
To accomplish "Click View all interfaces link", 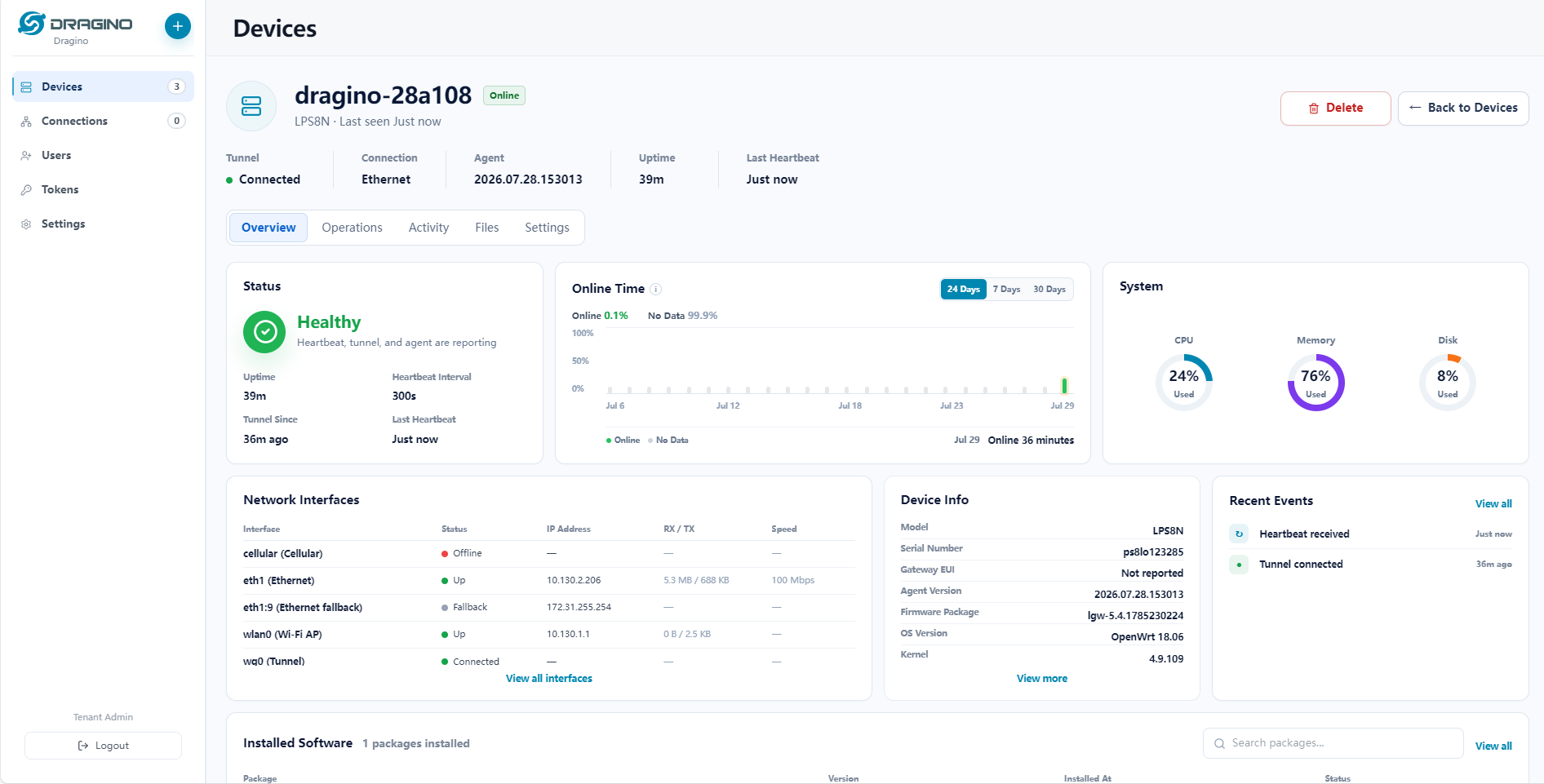I will [549, 678].
